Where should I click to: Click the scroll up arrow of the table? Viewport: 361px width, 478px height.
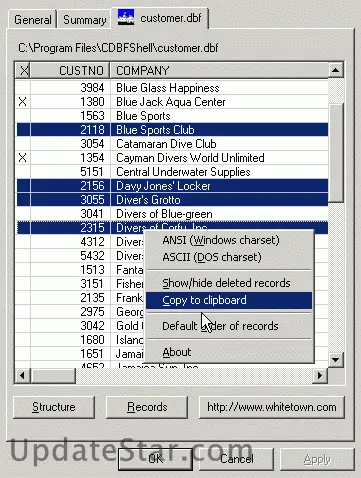click(336, 70)
